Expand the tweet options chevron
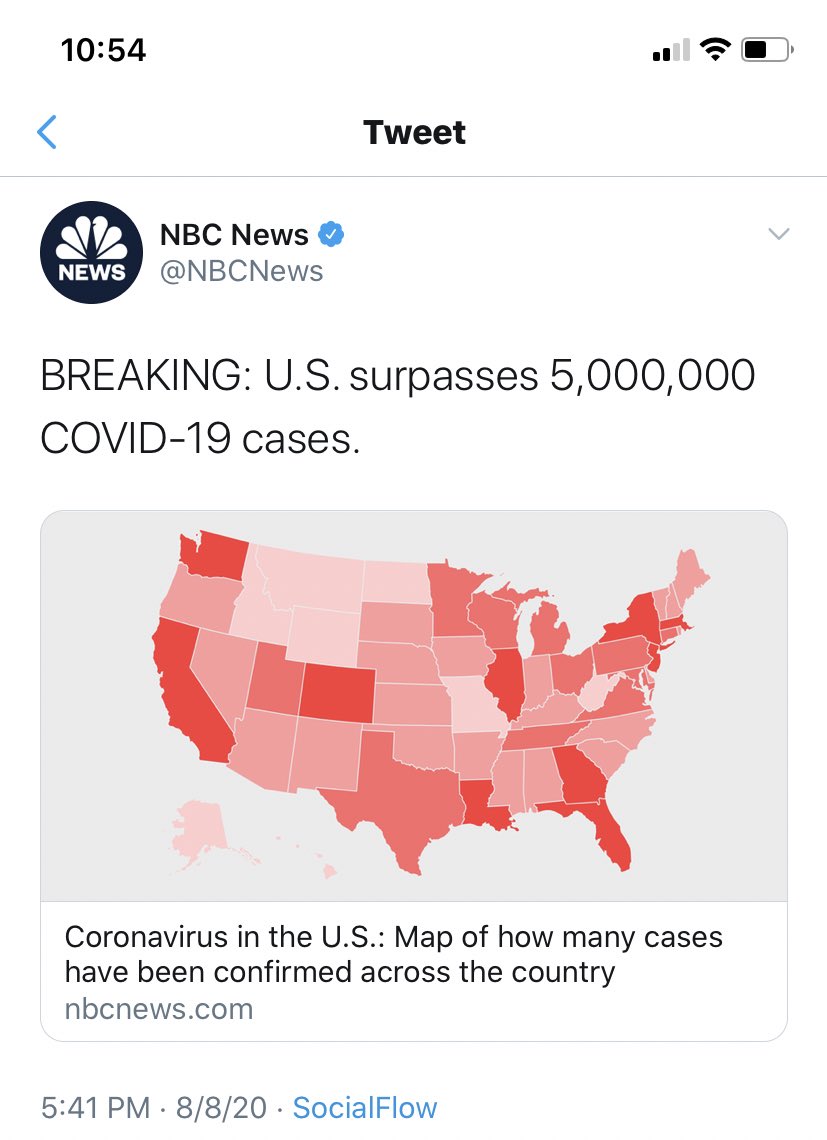Image resolution: width=827 pixels, height=1140 pixels. [x=779, y=233]
